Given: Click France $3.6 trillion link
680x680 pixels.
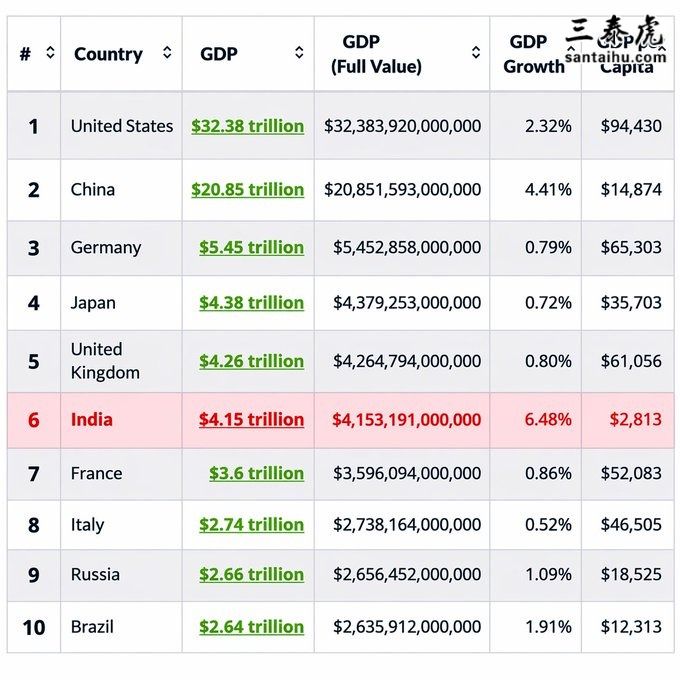Looking at the screenshot, I should coord(256,473).
